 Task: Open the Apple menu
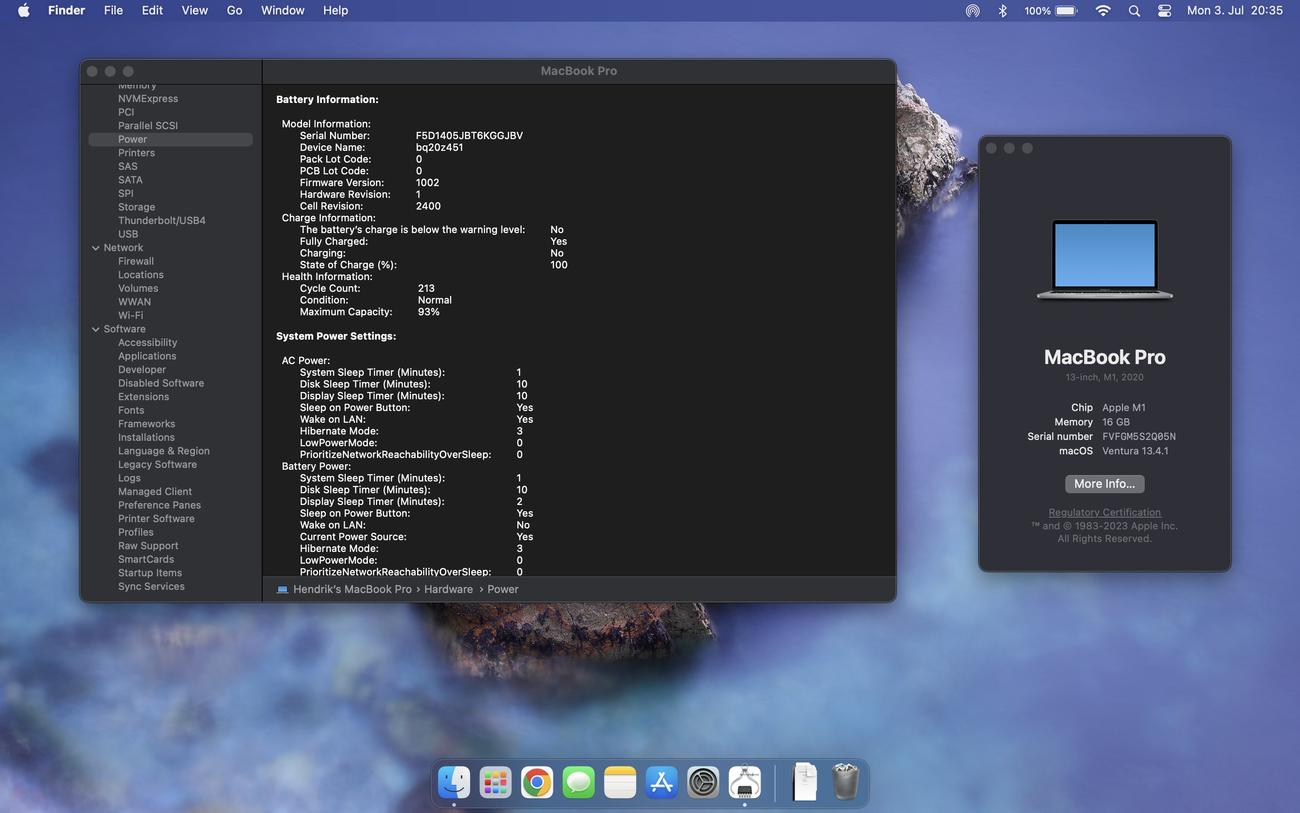click(24, 10)
